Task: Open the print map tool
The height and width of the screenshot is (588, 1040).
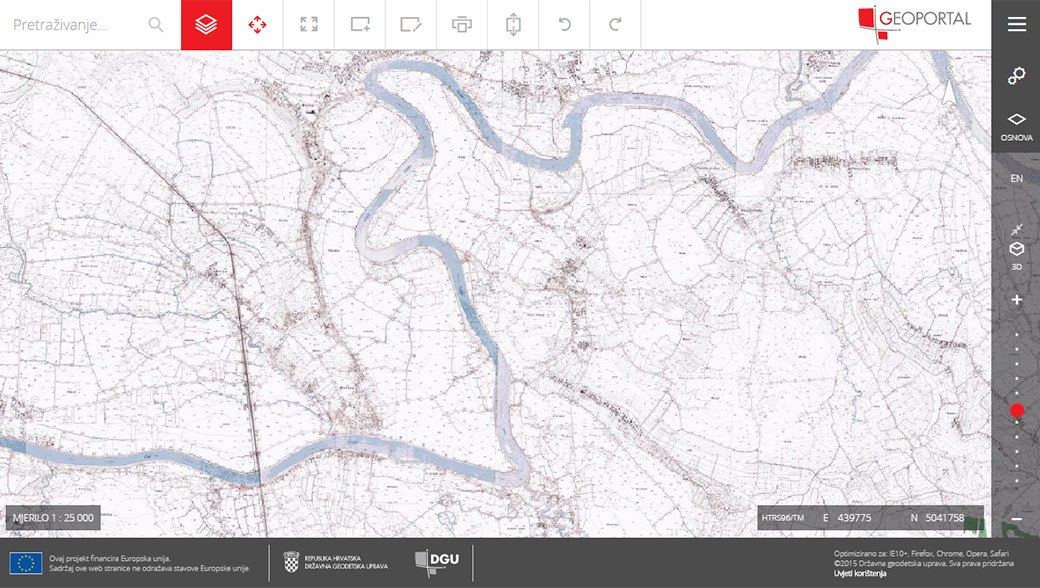Action: 462,23
